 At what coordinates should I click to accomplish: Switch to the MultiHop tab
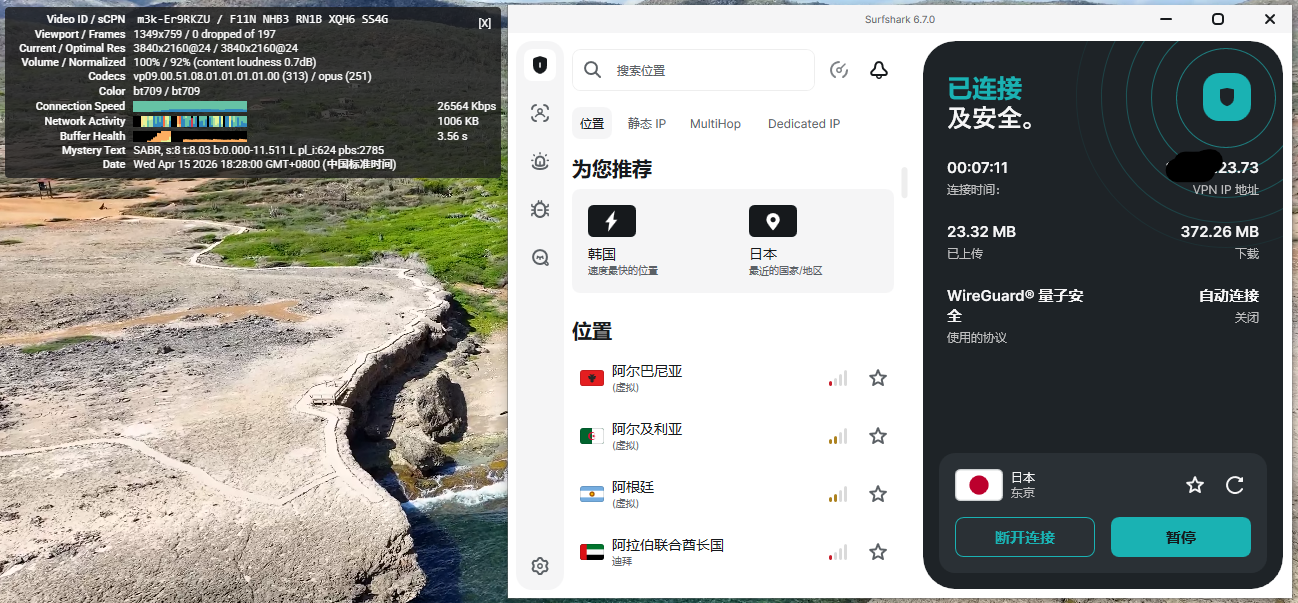pyautogui.click(x=716, y=124)
